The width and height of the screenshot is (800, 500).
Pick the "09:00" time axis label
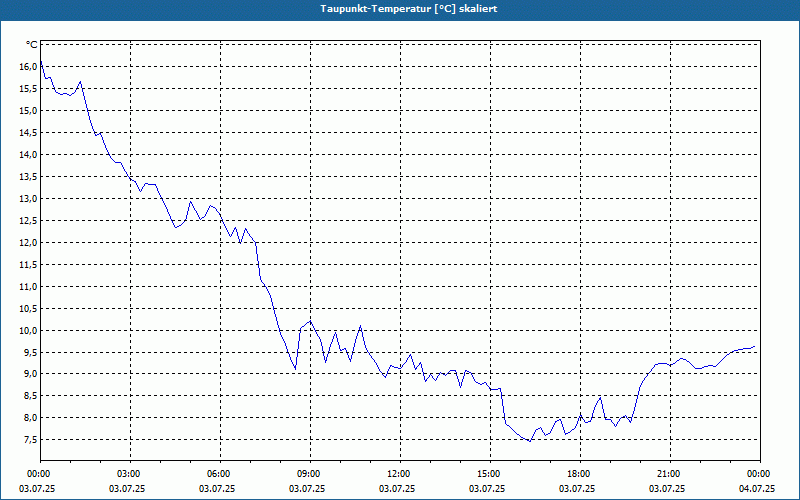pyautogui.click(x=307, y=474)
